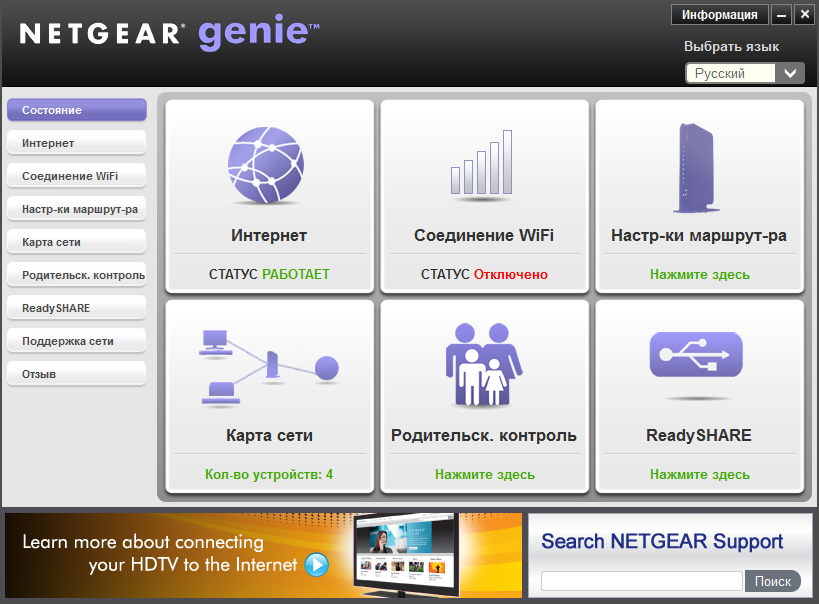Click the play arrow in HDTV banner
Image resolution: width=819 pixels, height=604 pixels.
(x=317, y=564)
